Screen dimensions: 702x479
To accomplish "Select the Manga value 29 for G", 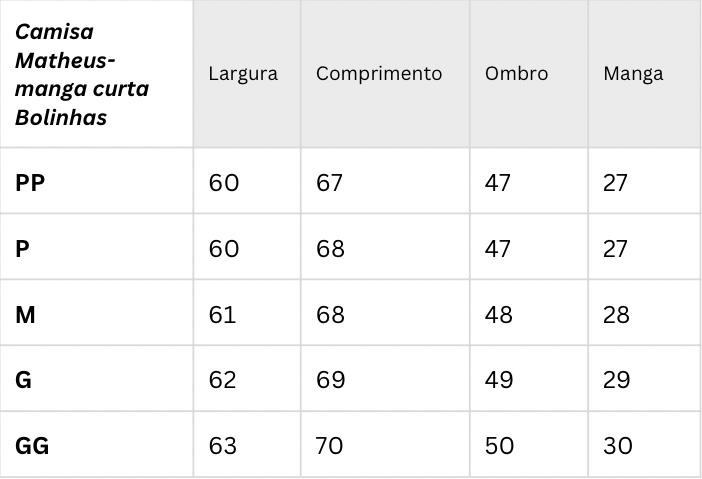I will point(616,380).
